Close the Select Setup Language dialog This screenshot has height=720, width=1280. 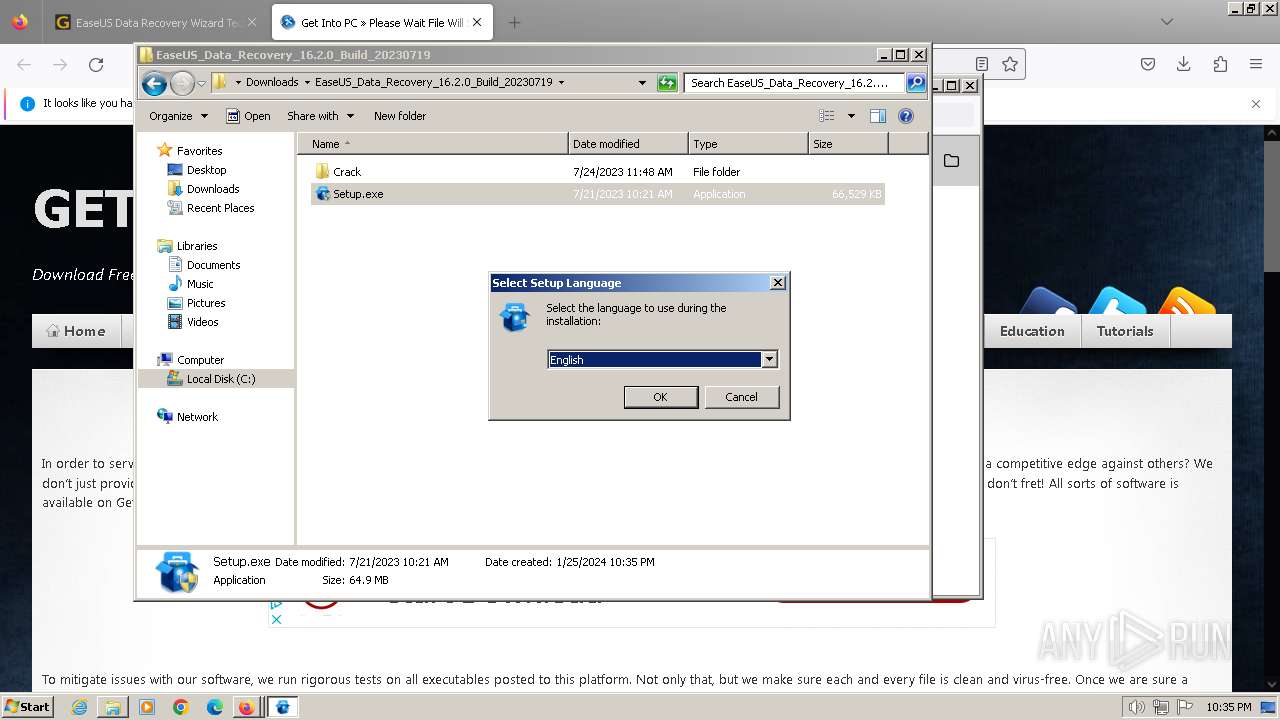point(777,283)
